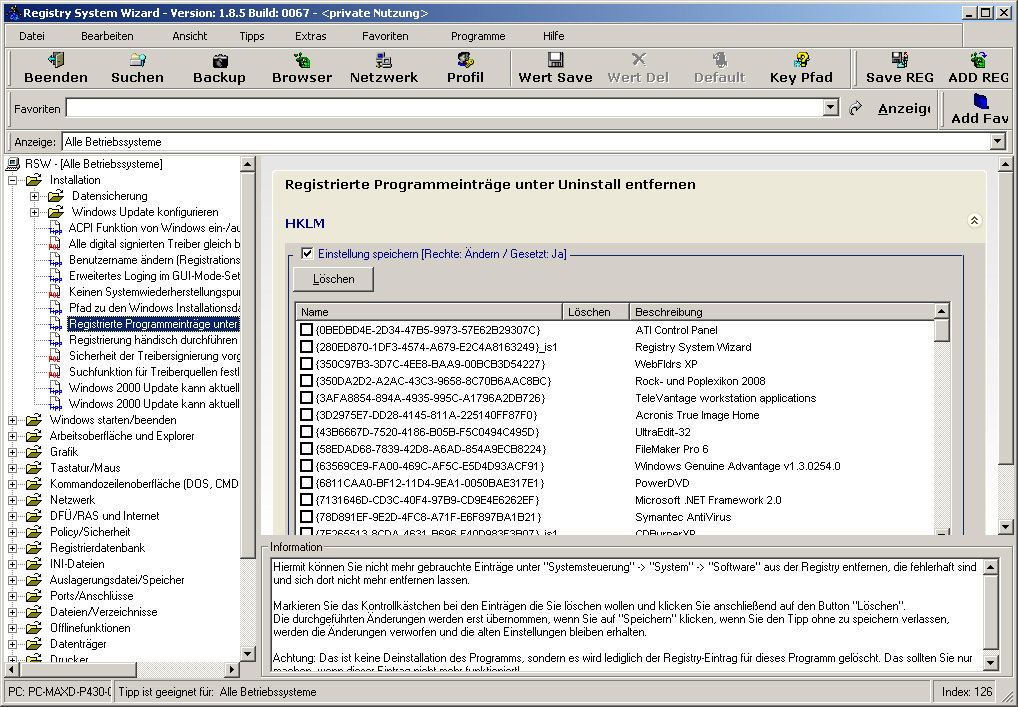Click the Installation folder icon

click(x=34, y=180)
